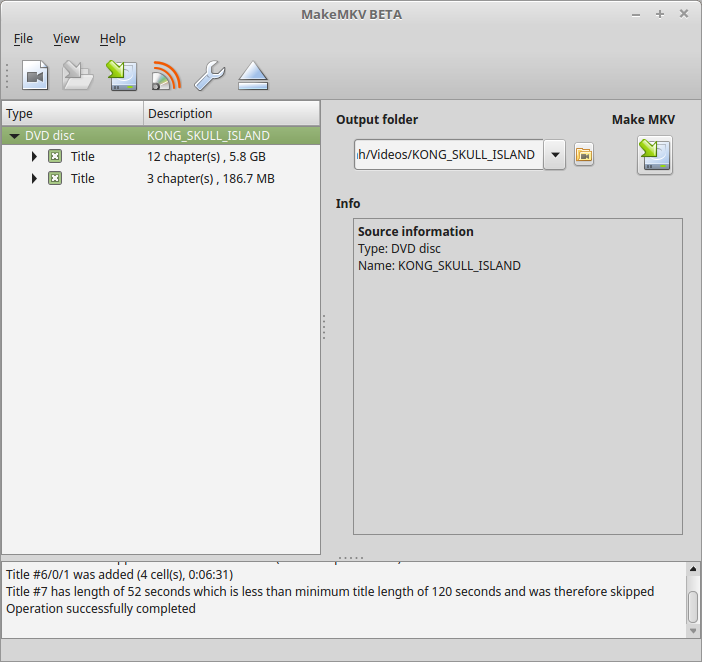Viewport: 702px width, 662px height.
Task: Close the MakeMKV window
Action: pos(684,14)
